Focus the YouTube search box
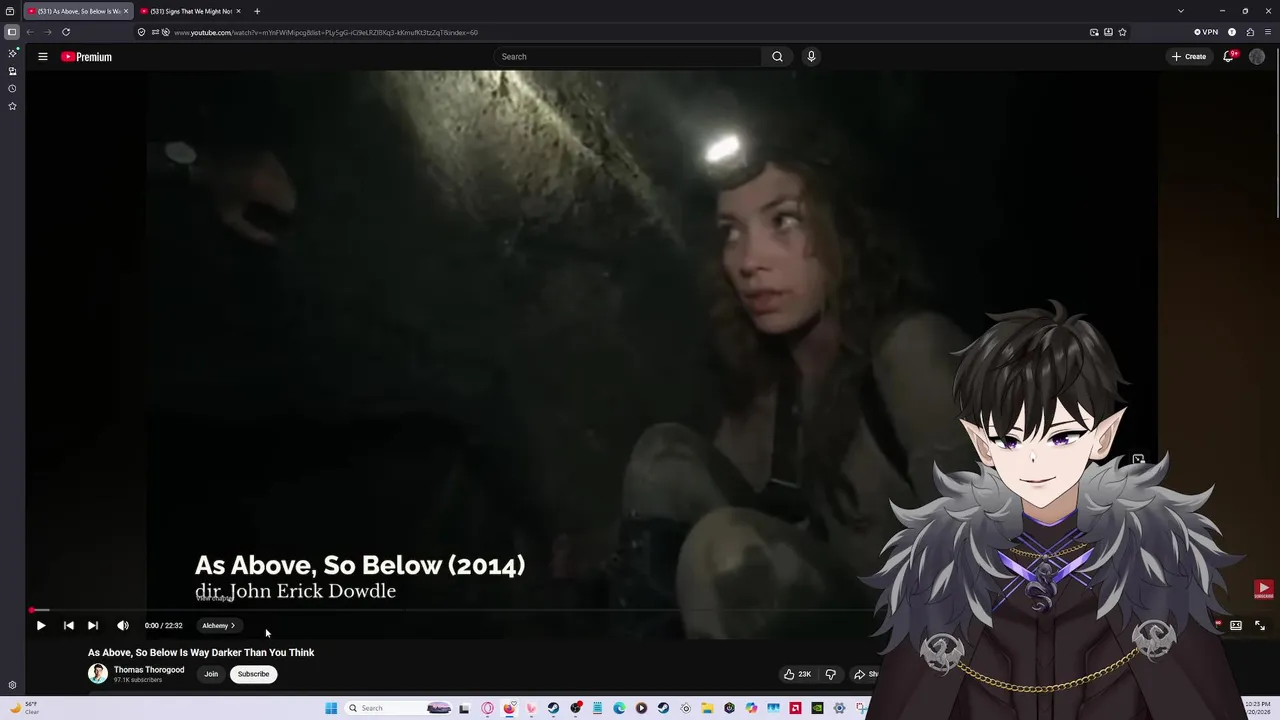Screen dimensions: 1280x720 click(x=627, y=56)
